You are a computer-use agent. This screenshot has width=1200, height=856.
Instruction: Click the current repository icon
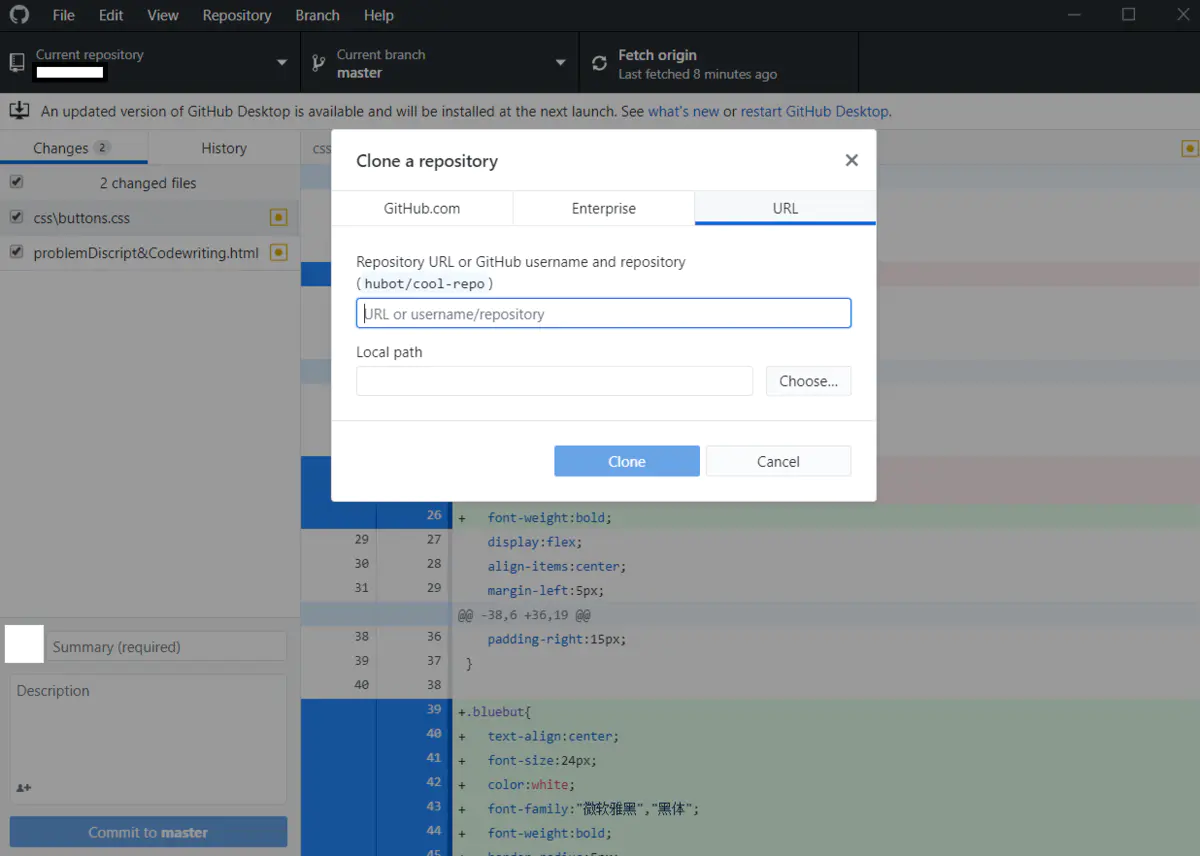coord(17,63)
